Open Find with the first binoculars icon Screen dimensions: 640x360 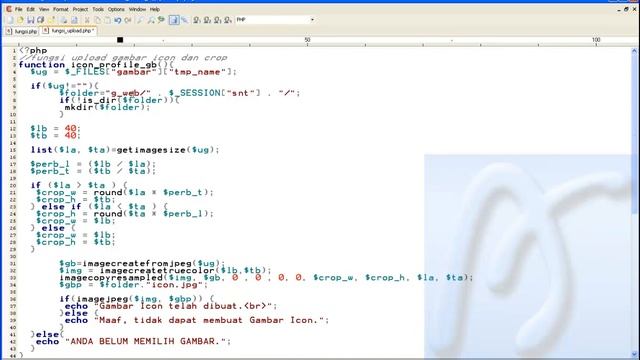coord(140,20)
